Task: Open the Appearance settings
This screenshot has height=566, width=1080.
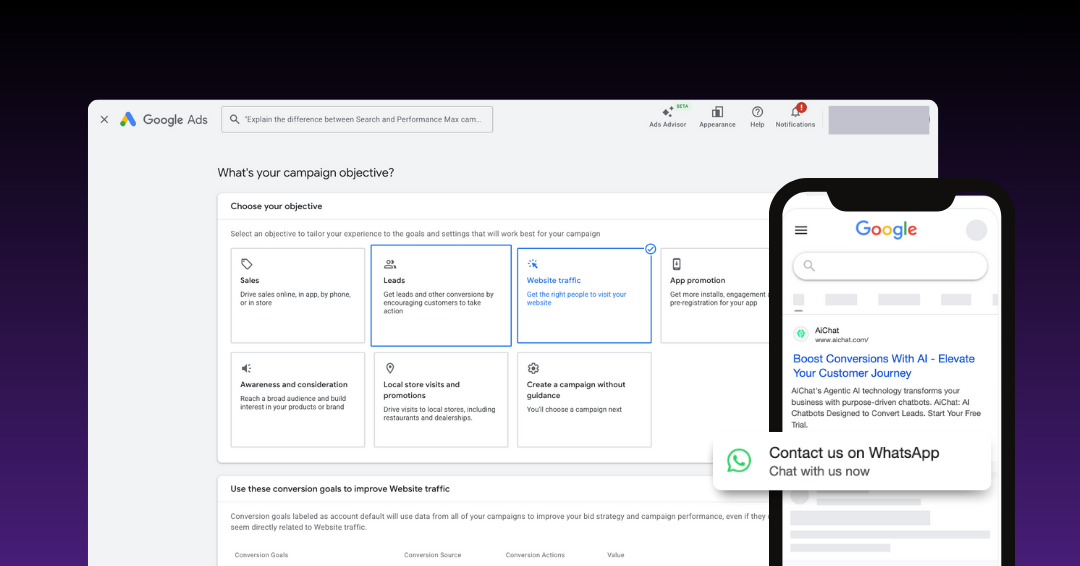Action: [x=717, y=116]
